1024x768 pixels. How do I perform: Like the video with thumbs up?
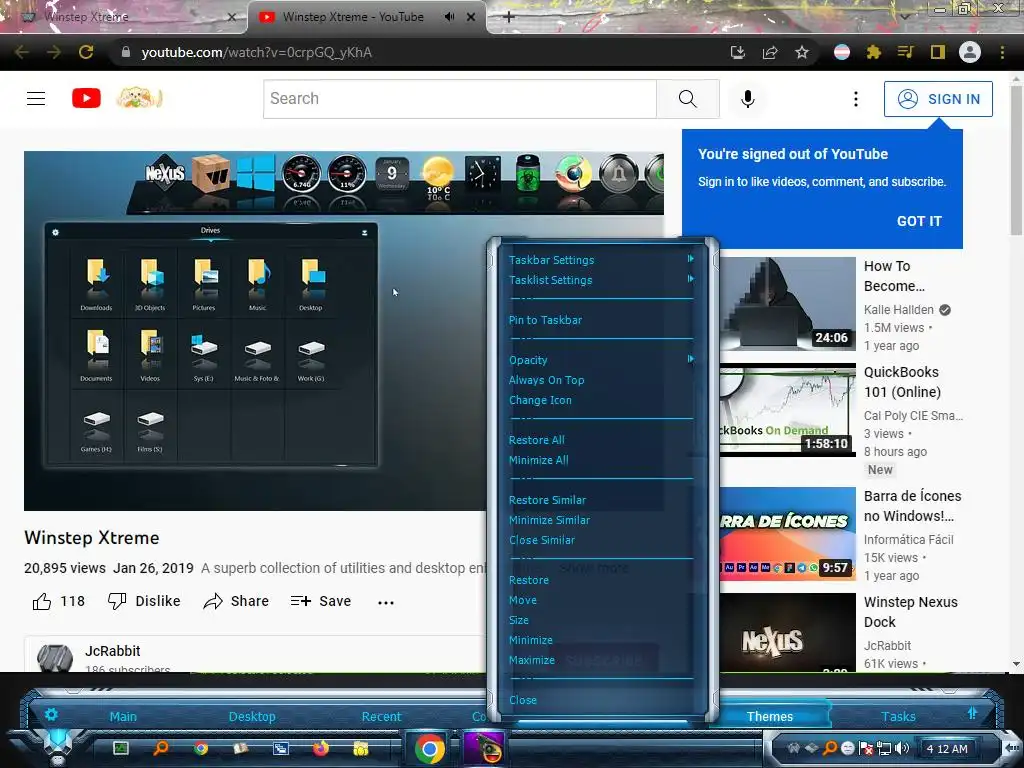pyautogui.click(x=59, y=601)
